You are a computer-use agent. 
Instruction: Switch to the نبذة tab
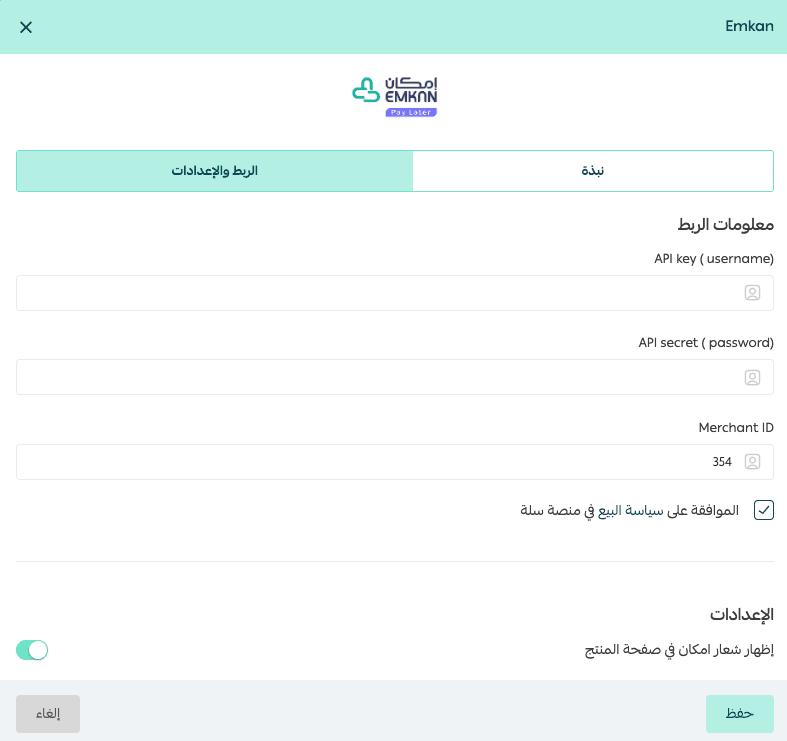tap(593, 171)
